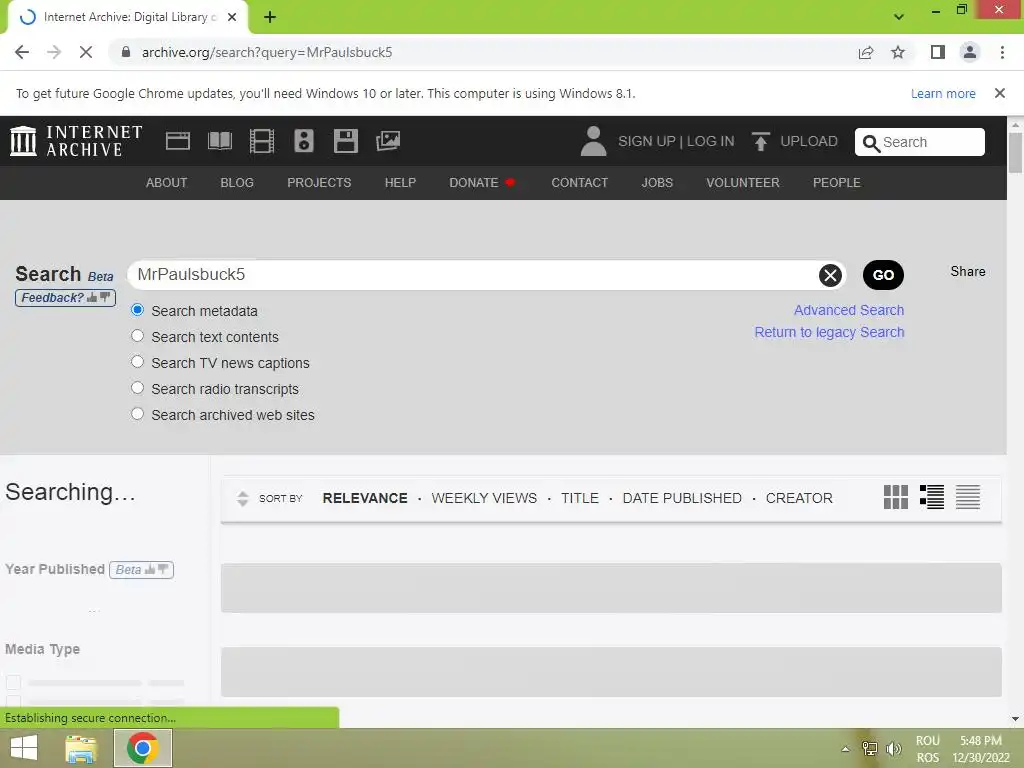Sort results by RELEVANCE
Image resolution: width=1024 pixels, height=768 pixels.
click(365, 498)
